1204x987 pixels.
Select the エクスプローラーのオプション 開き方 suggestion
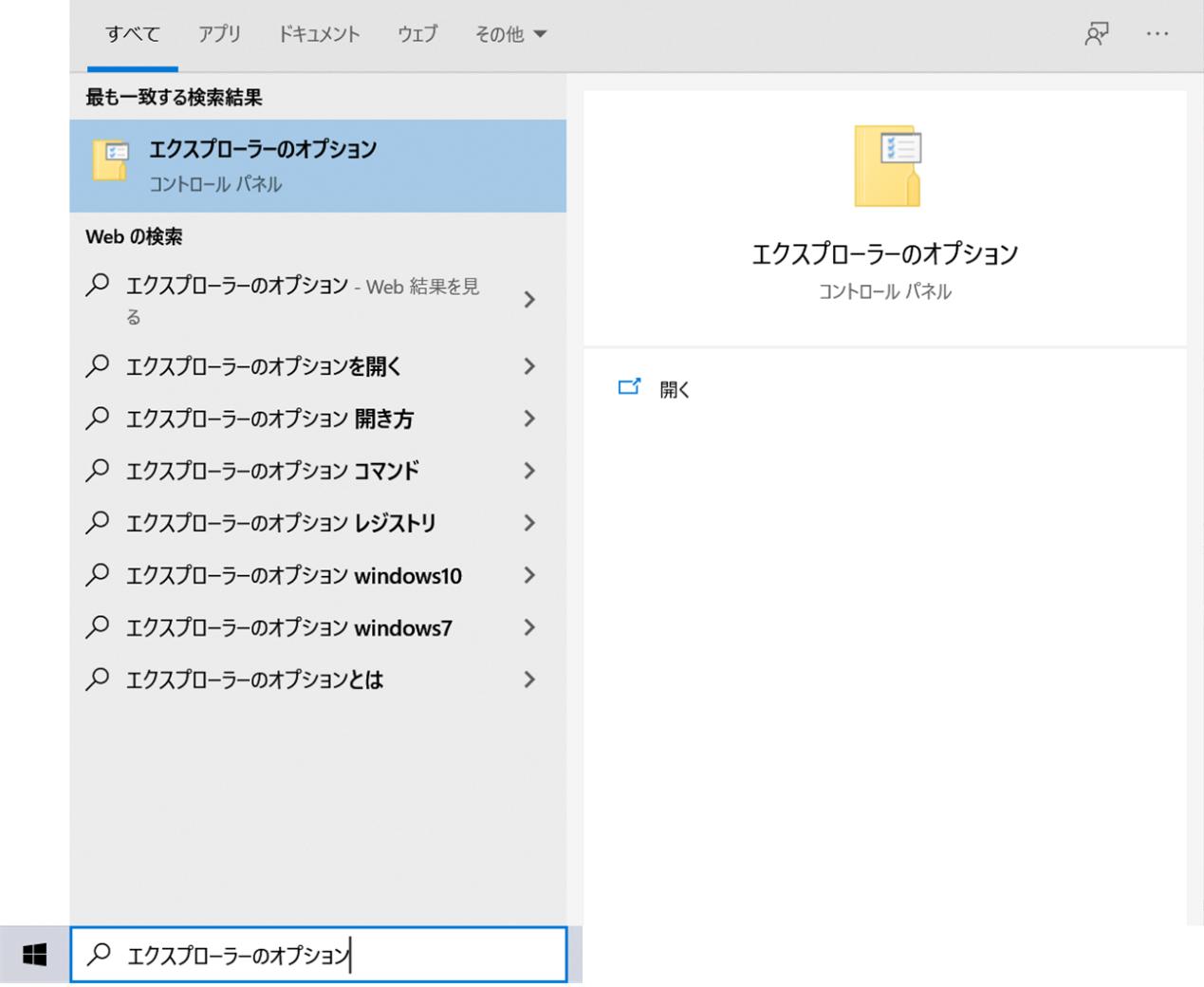pos(318,419)
